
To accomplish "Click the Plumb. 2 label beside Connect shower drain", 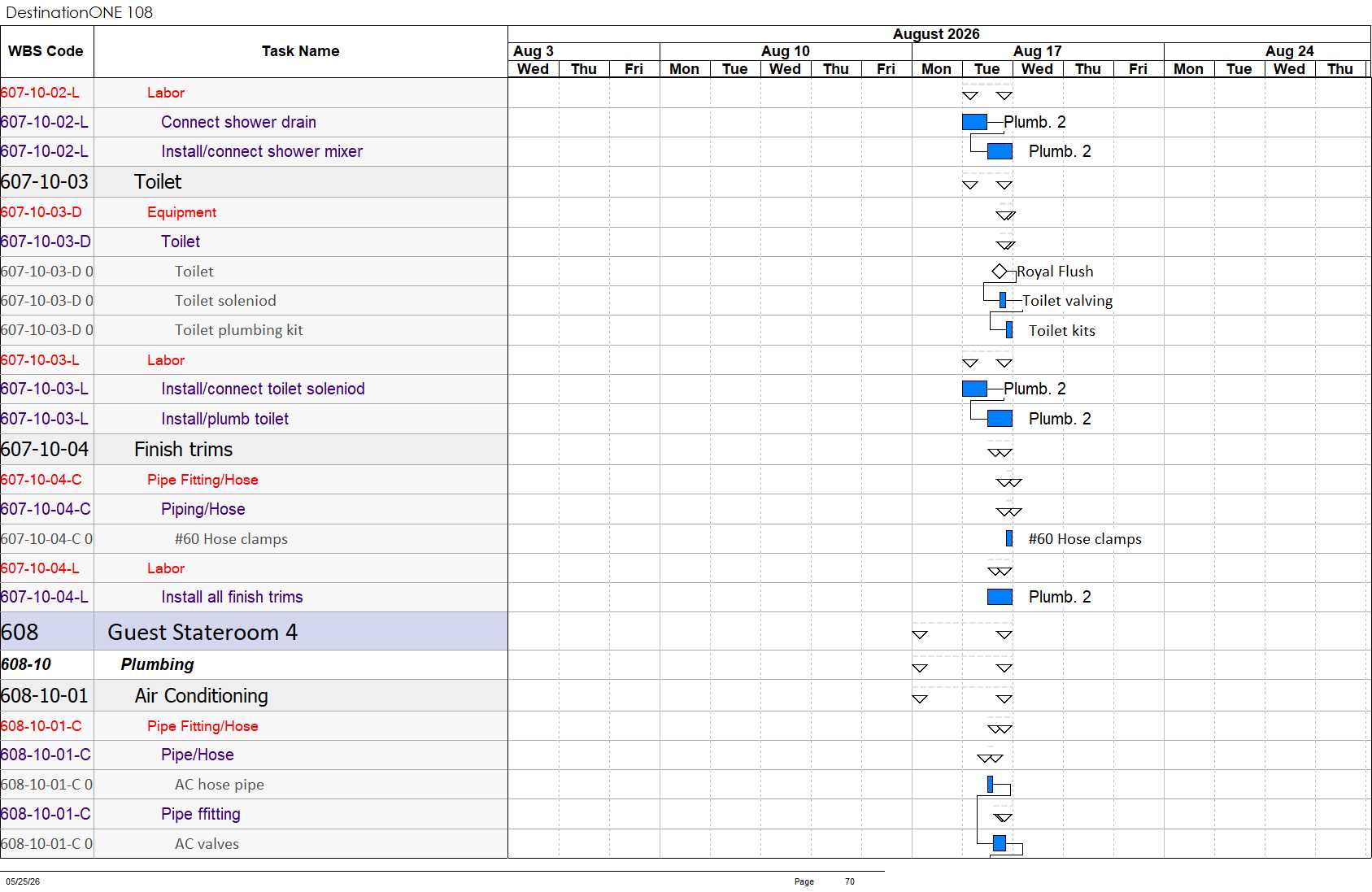I will [x=1034, y=122].
